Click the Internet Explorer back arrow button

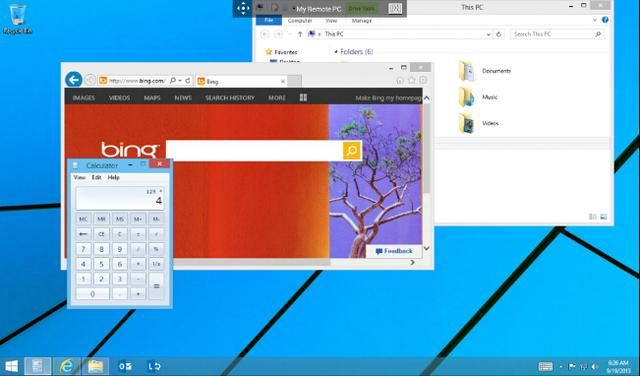pos(73,80)
